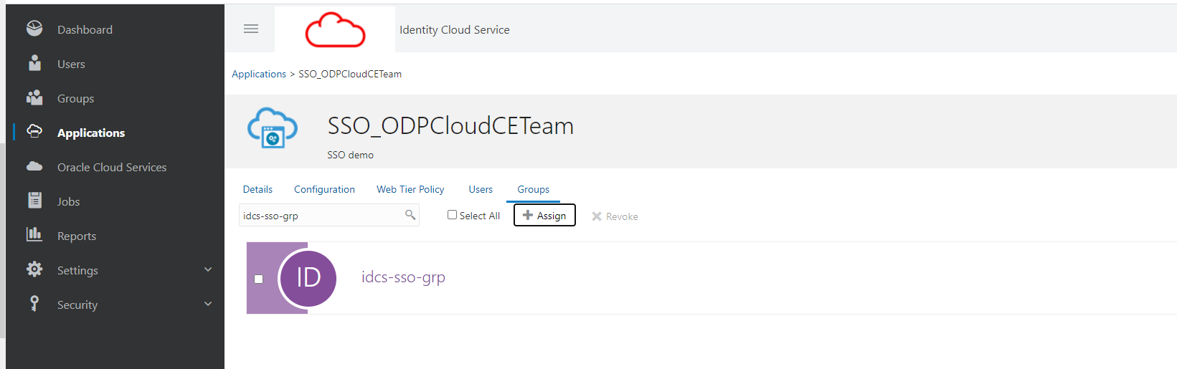Viewport: 1177px width, 369px height.
Task: Tick the idcs-sso-grp group checkbox
Action: (x=258, y=278)
